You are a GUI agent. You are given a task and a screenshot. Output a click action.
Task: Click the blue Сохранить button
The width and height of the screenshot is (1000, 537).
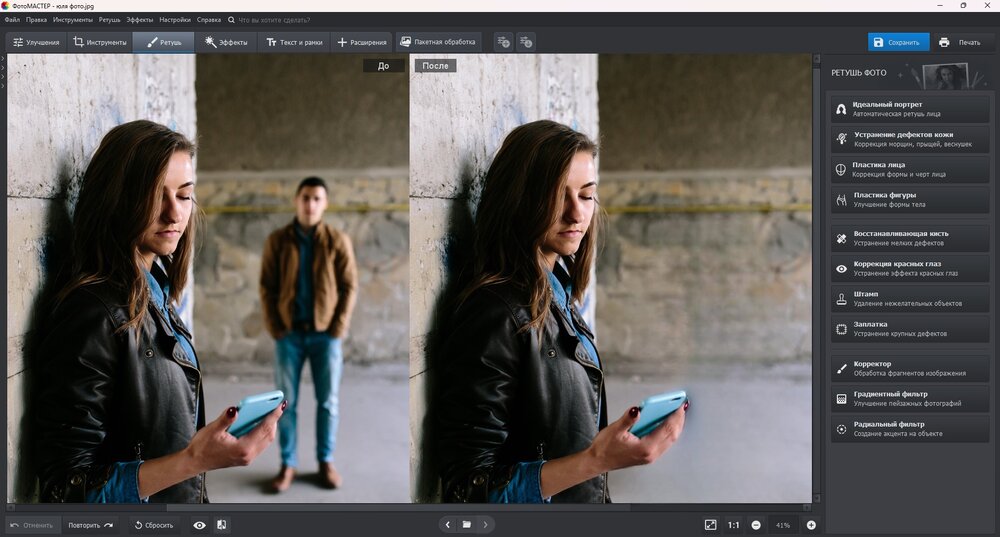coord(898,42)
